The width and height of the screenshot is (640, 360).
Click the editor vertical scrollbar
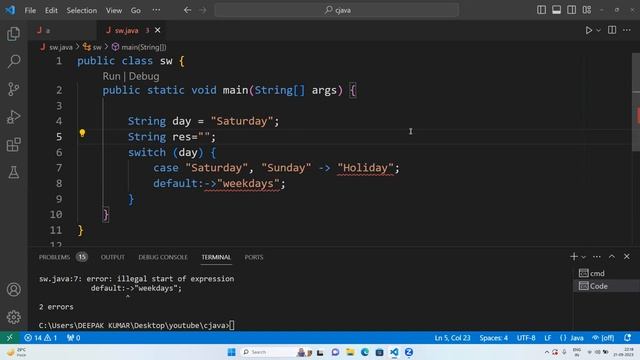click(x=636, y=102)
